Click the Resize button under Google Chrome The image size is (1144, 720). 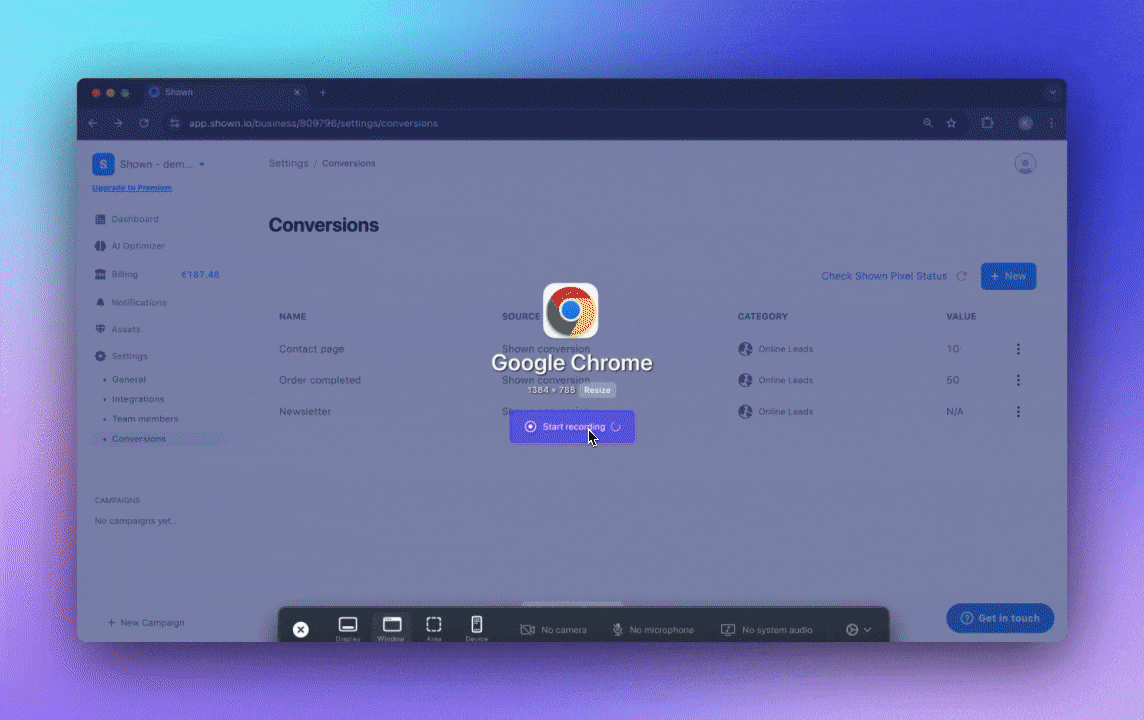pyautogui.click(x=597, y=390)
